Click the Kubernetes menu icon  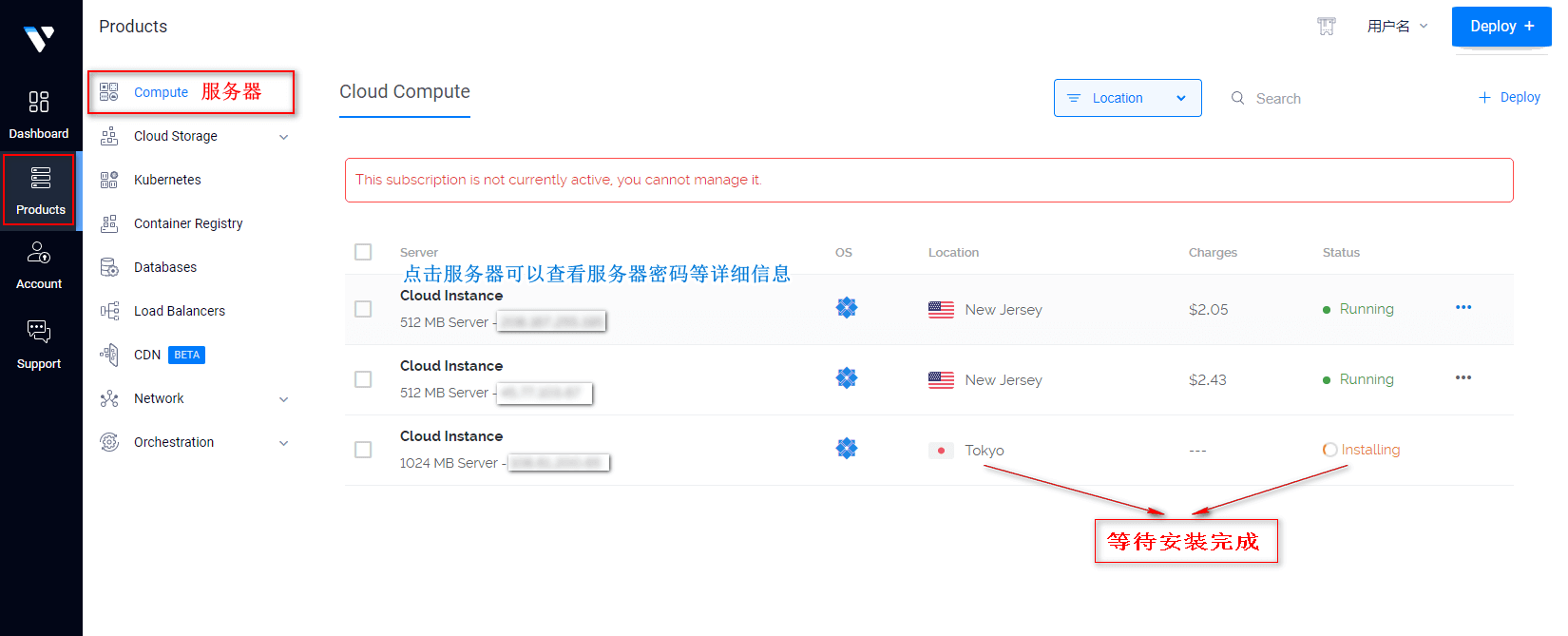109,180
